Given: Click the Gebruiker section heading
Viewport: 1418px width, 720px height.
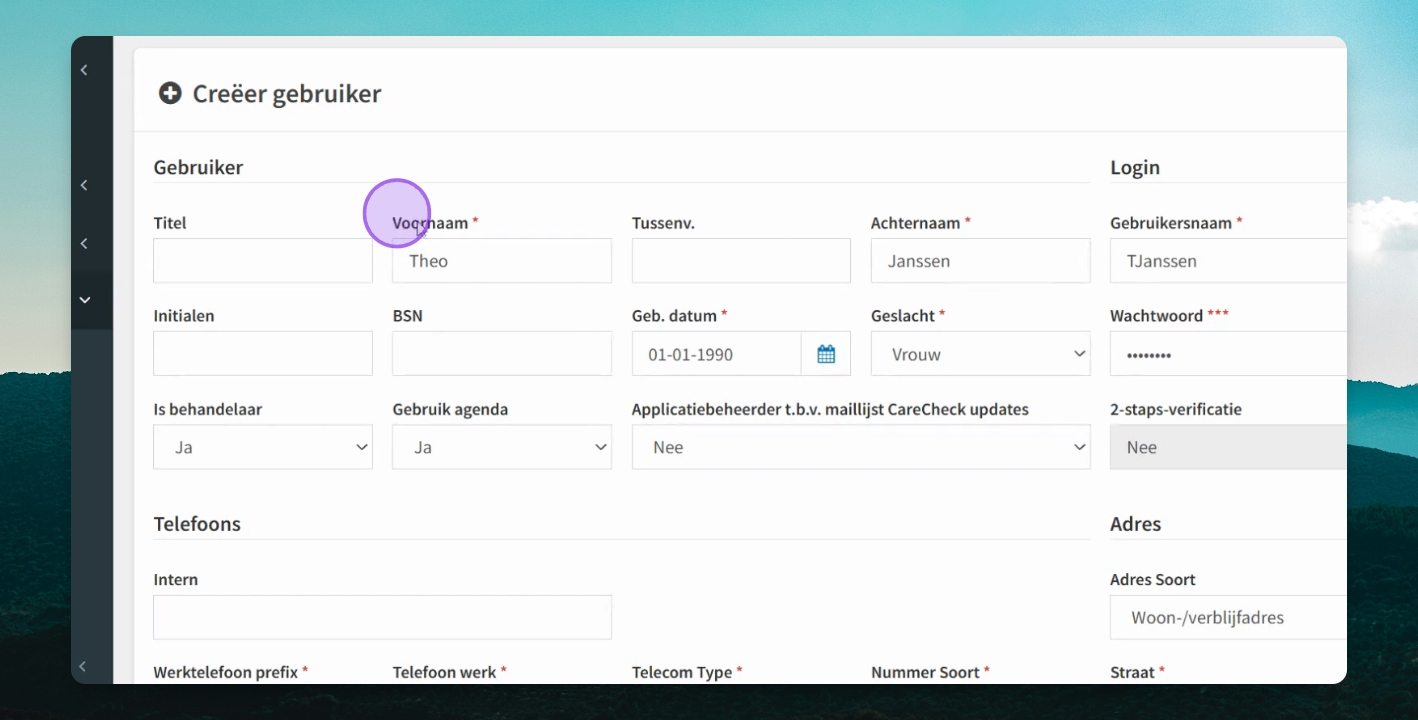Looking at the screenshot, I should coord(198,167).
